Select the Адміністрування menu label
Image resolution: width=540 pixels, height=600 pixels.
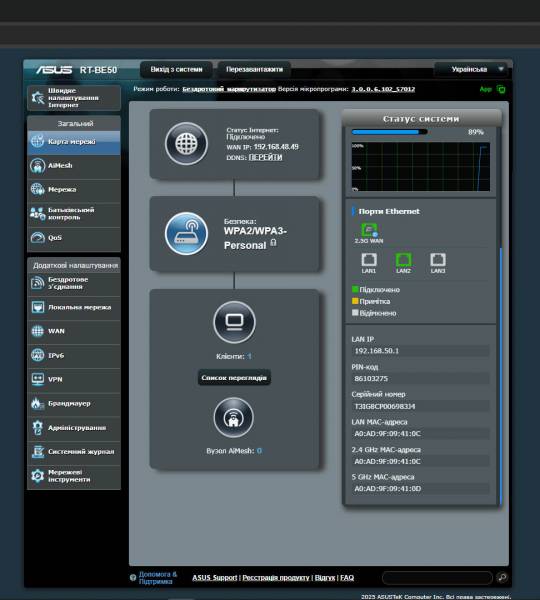click(x=77, y=427)
